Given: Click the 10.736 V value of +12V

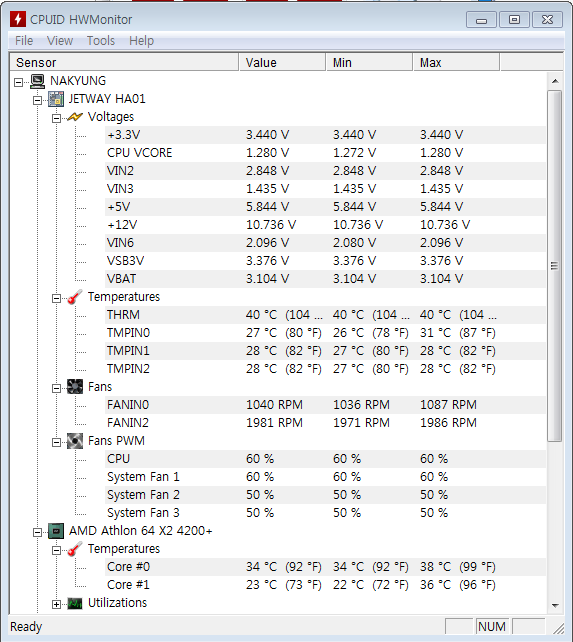Looking at the screenshot, I should tap(271, 225).
